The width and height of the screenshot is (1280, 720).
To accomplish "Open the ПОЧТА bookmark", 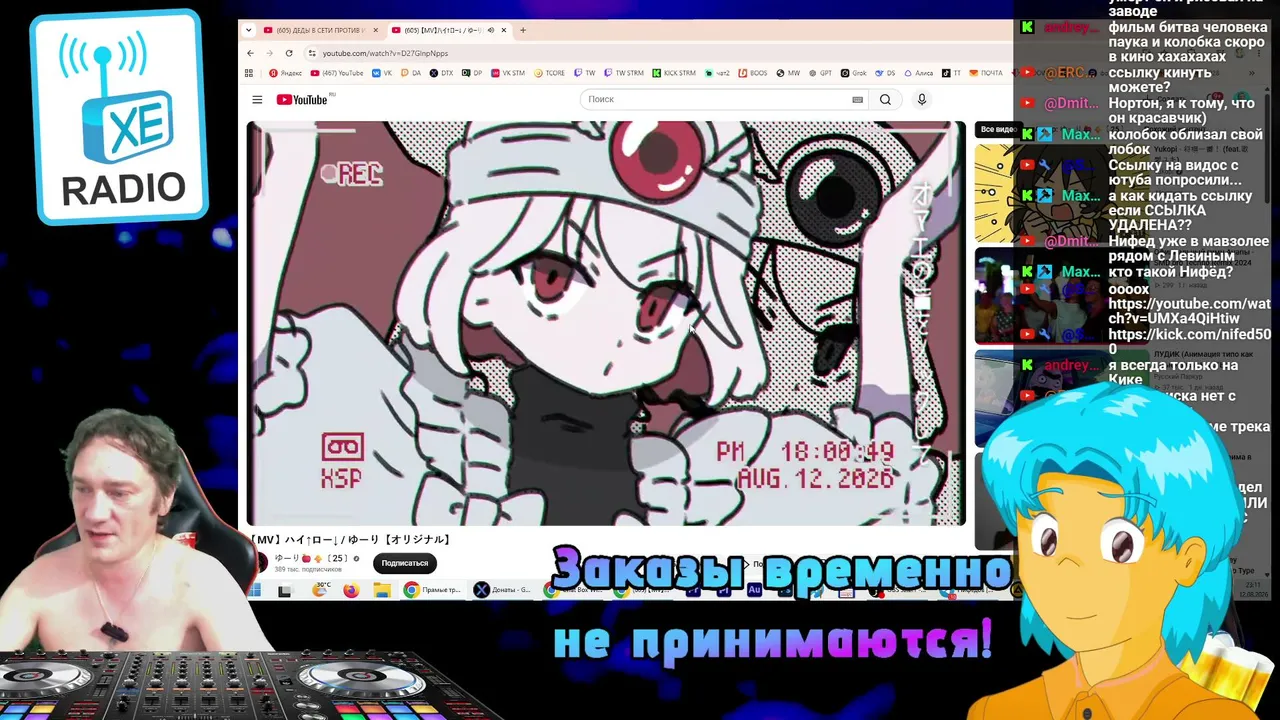I will [x=986, y=73].
